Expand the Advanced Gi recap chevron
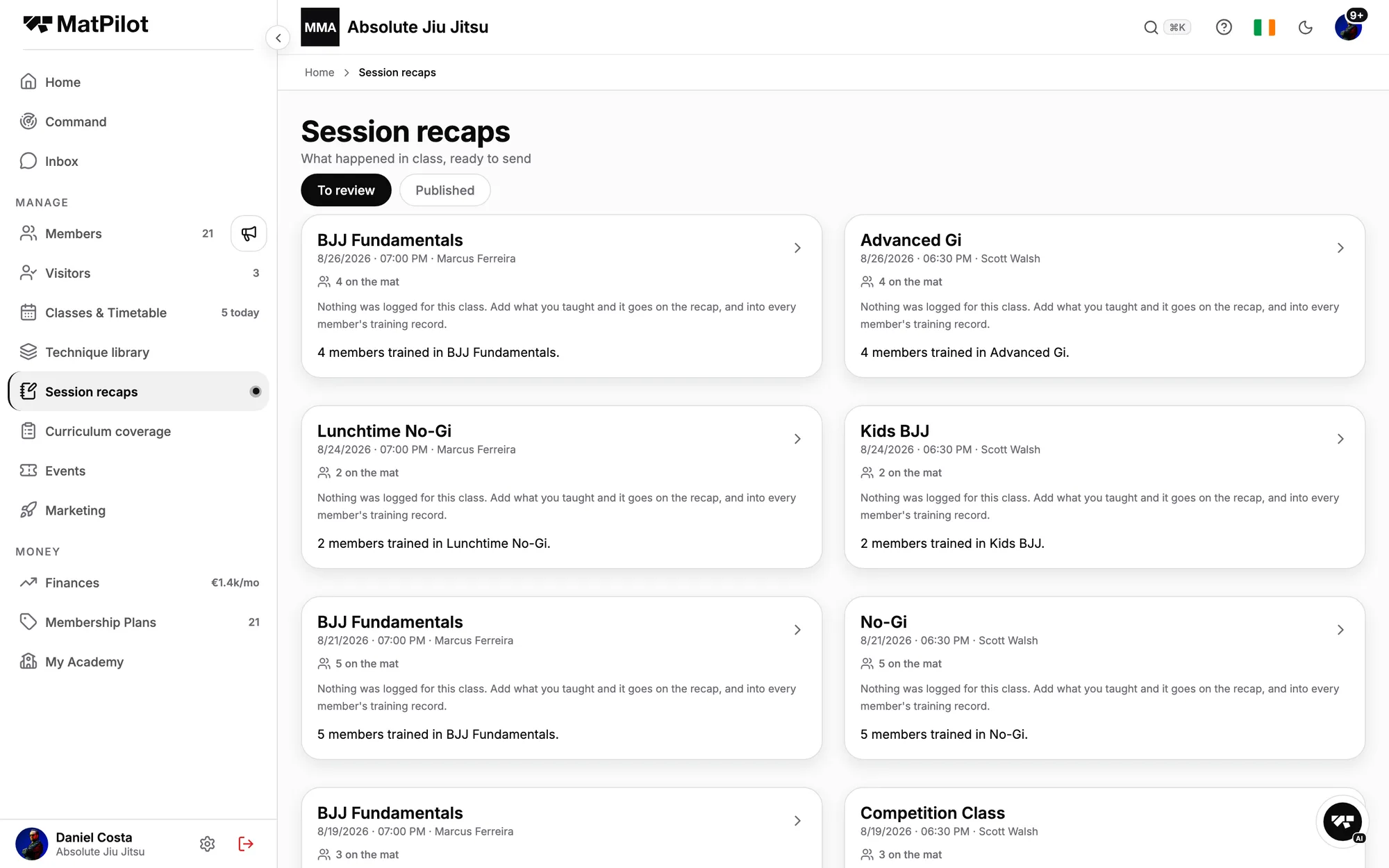 (1340, 248)
